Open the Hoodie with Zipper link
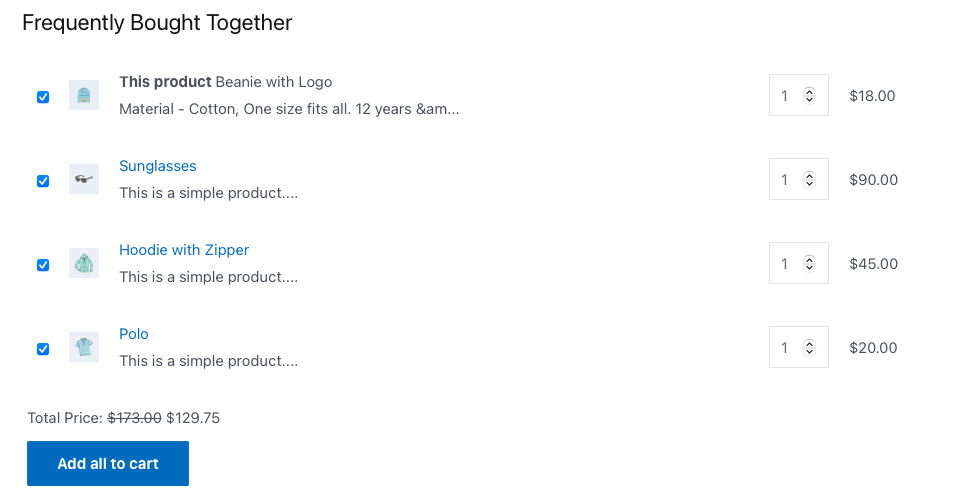This screenshot has height=498, width=961. (184, 250)
